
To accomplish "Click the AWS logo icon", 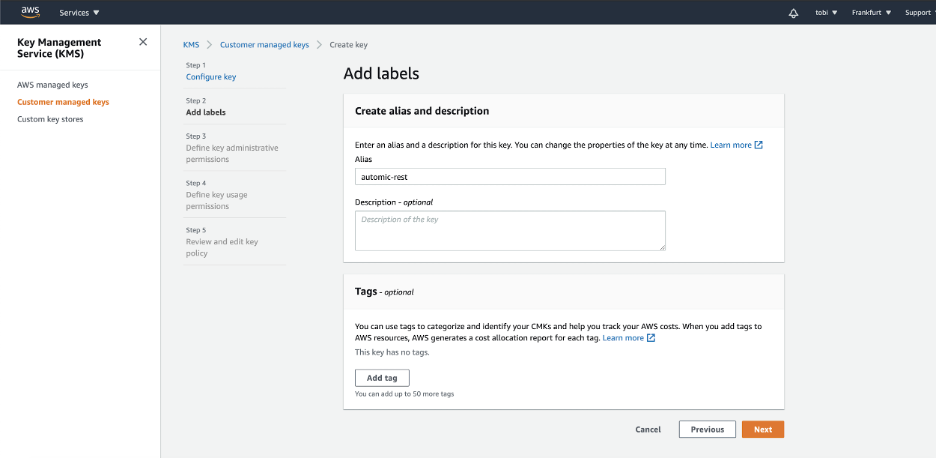I will click(x=30, y=12).
